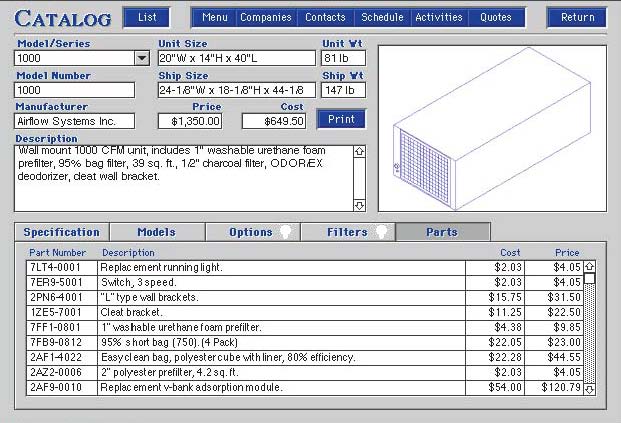
Task: Open the Model/Series dropdown arrow
Action: click(x=142, y=59)
